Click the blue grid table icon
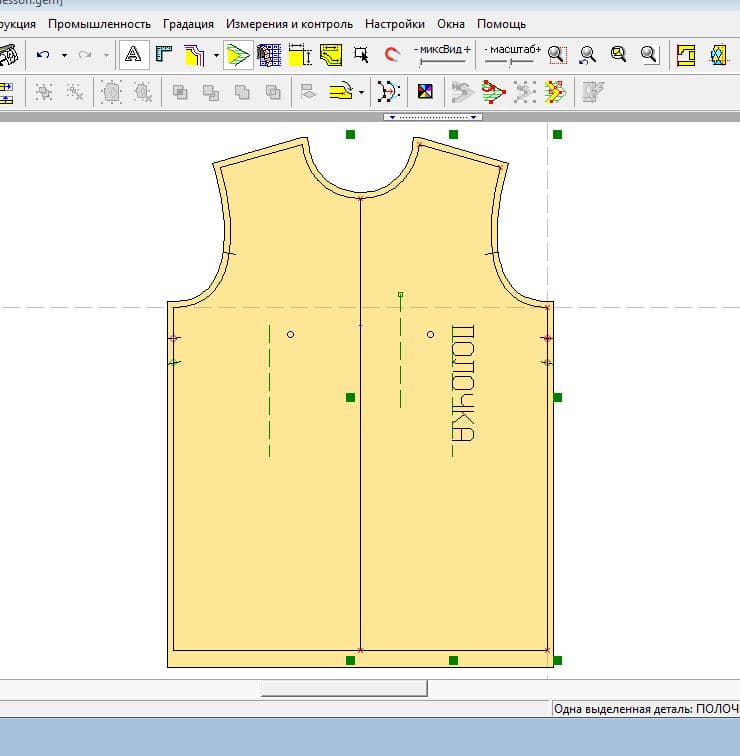The image size is (740, 756). [269, 55]
